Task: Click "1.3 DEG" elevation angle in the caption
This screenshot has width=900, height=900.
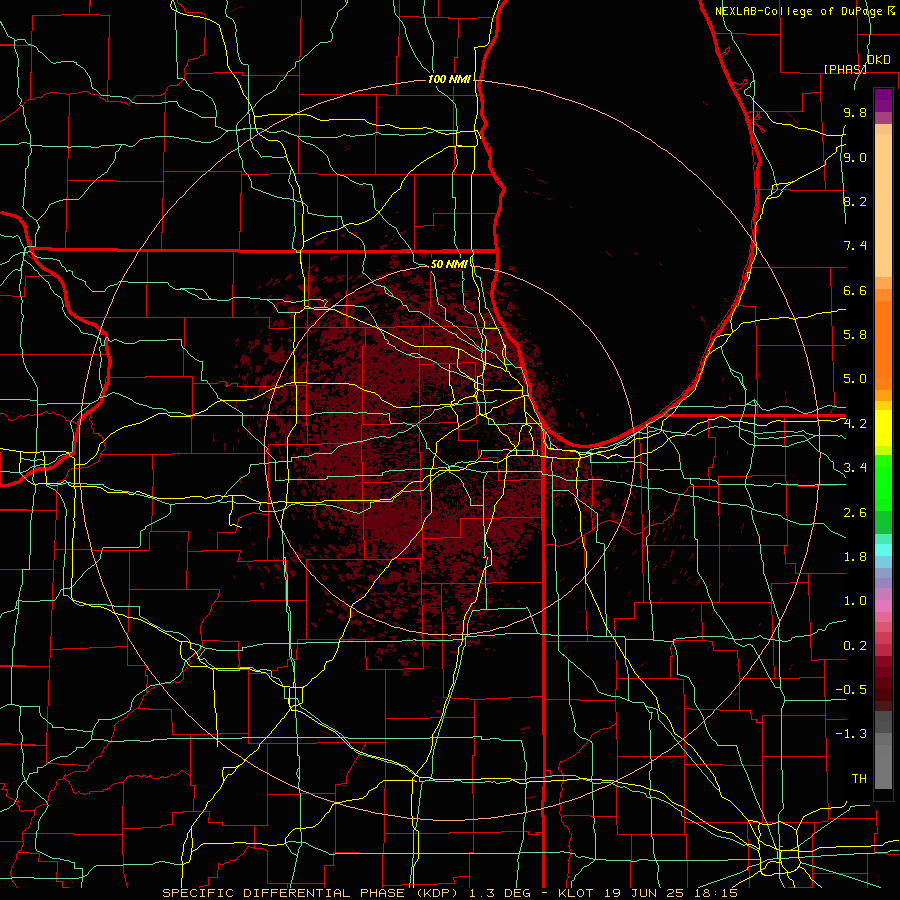Action: pyautogui.click(x=500, y=893)
